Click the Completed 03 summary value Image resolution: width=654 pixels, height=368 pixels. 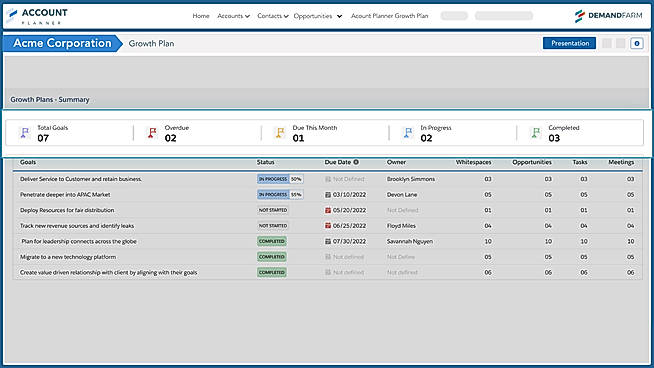coord(554,138)
